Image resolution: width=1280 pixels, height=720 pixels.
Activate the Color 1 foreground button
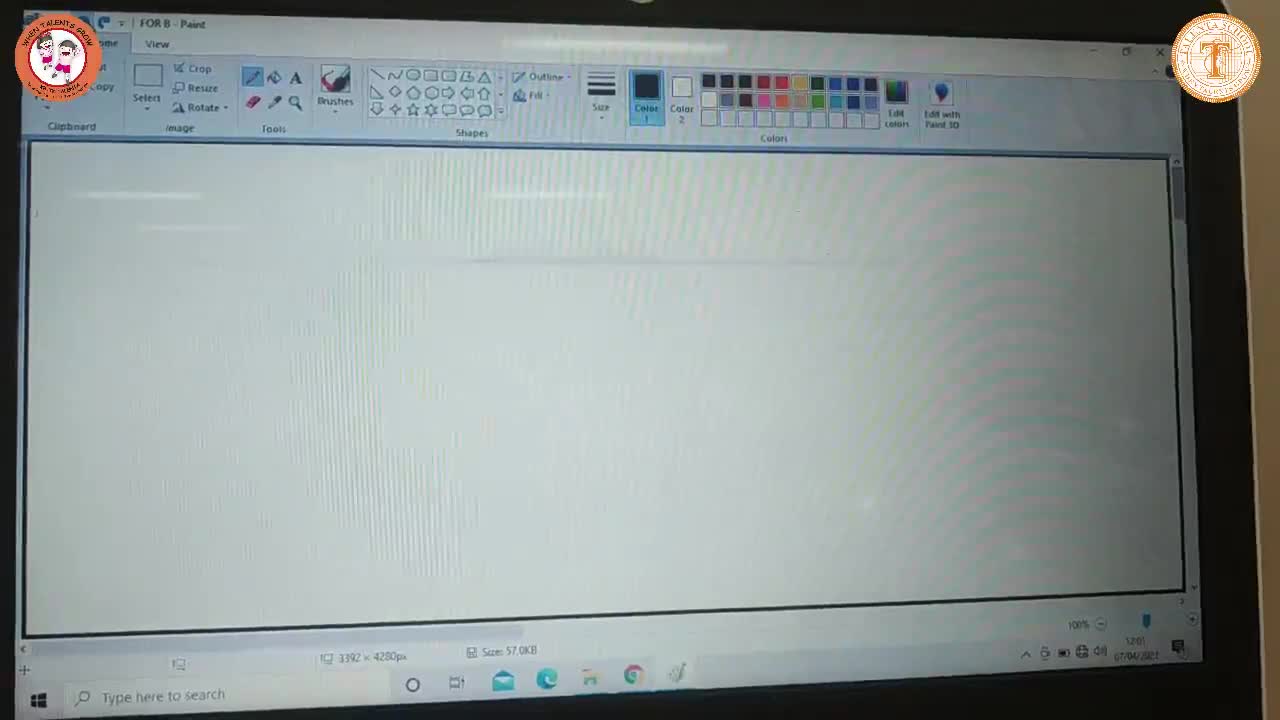click(x=646, y=97)
